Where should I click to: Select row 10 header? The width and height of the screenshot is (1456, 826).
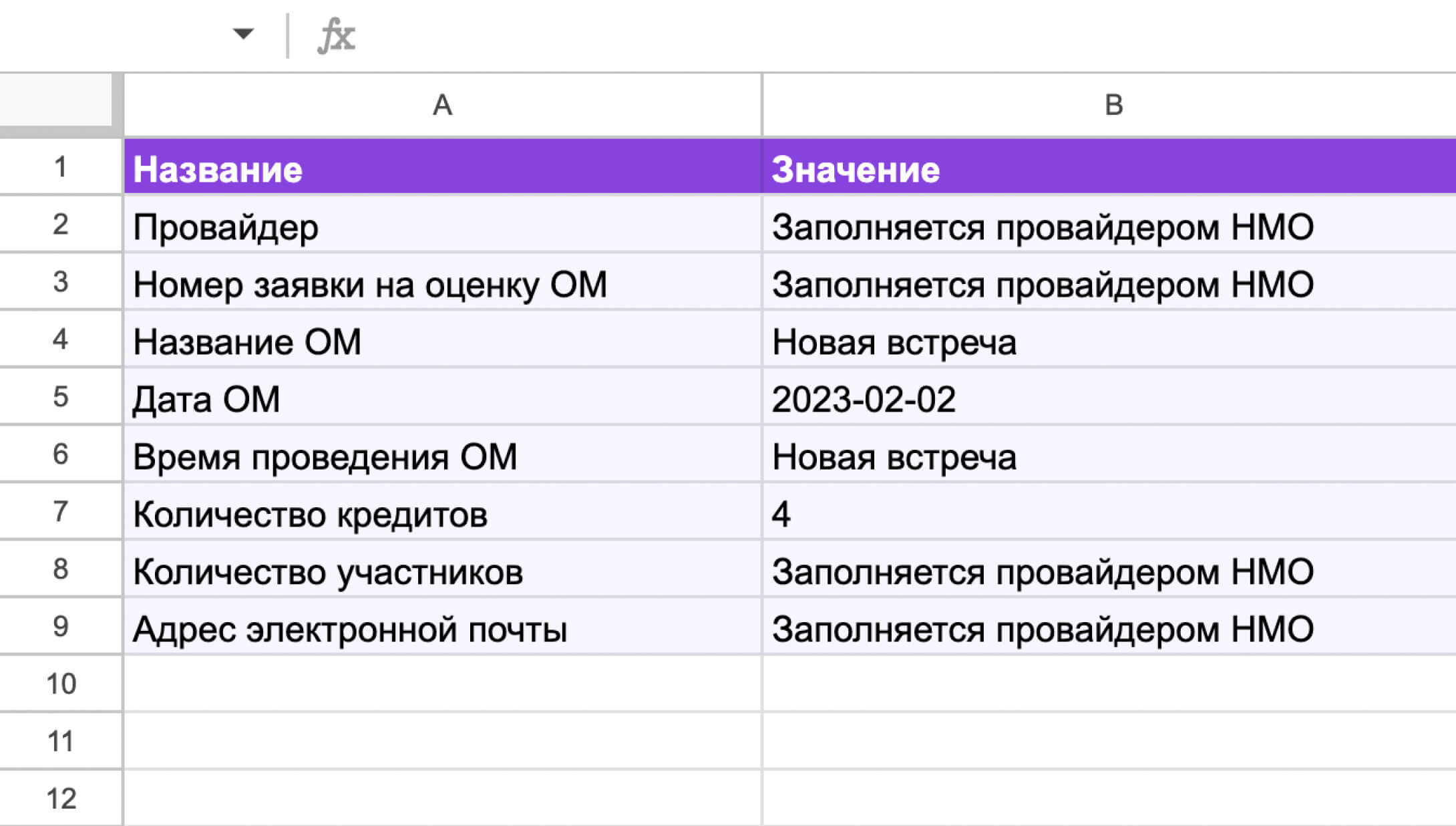coord(61,684)
